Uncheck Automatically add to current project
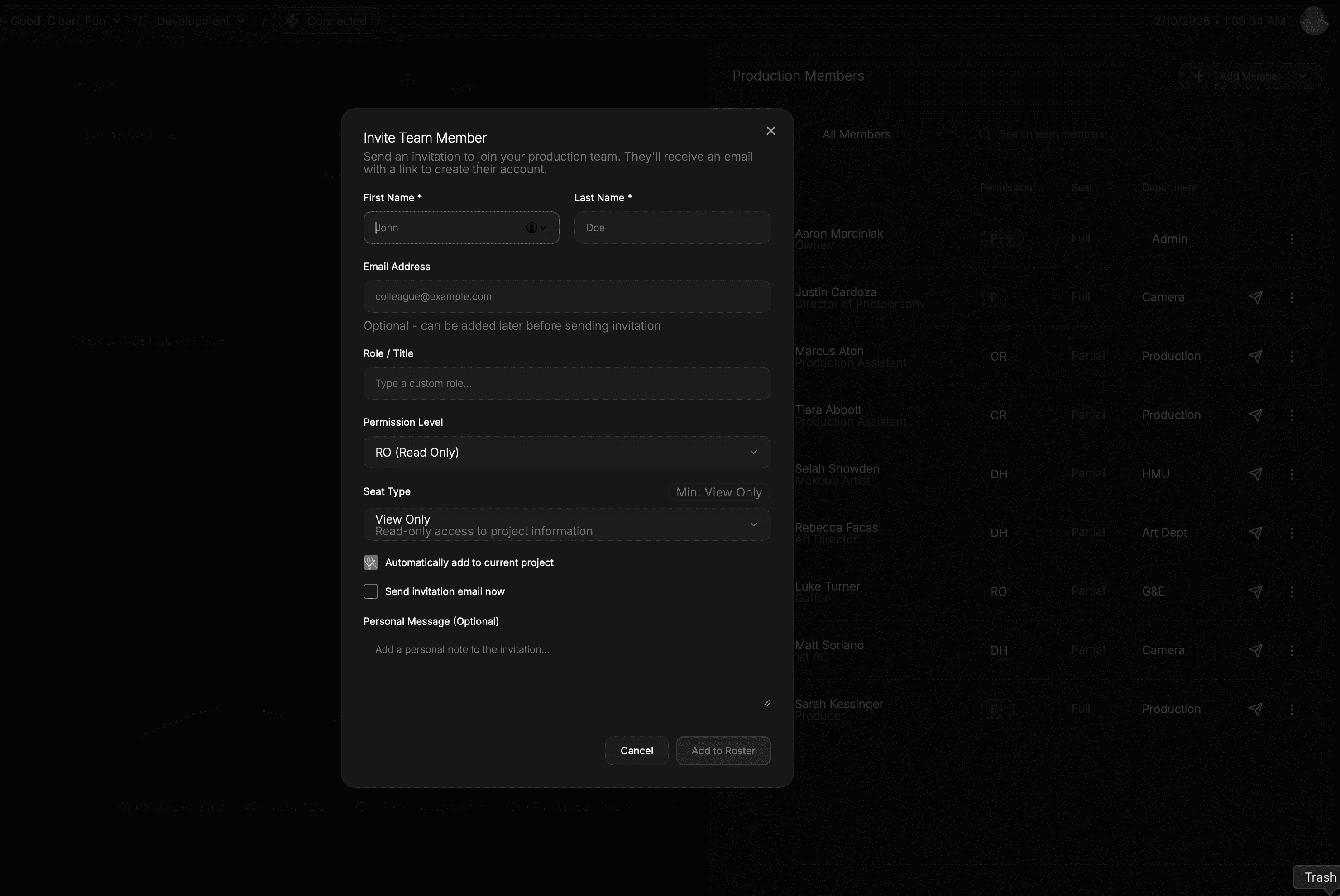 370,563
